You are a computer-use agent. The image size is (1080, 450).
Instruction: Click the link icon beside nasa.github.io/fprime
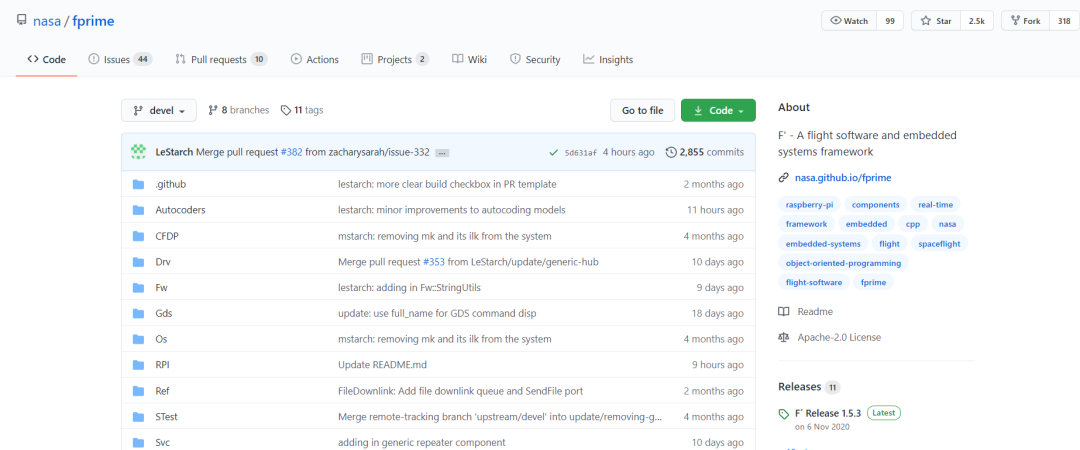tap(783, 178)
